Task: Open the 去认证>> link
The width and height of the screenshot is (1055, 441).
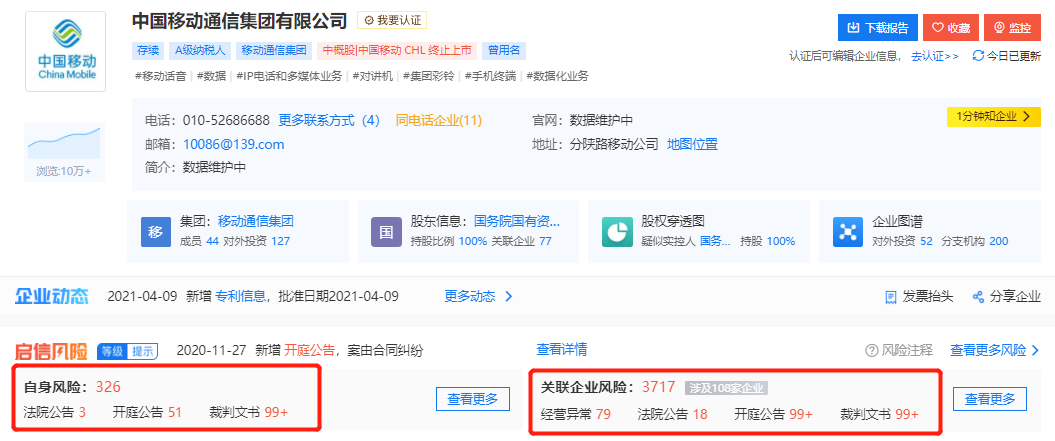Action: pyautogui.click(x=935, y=57)
